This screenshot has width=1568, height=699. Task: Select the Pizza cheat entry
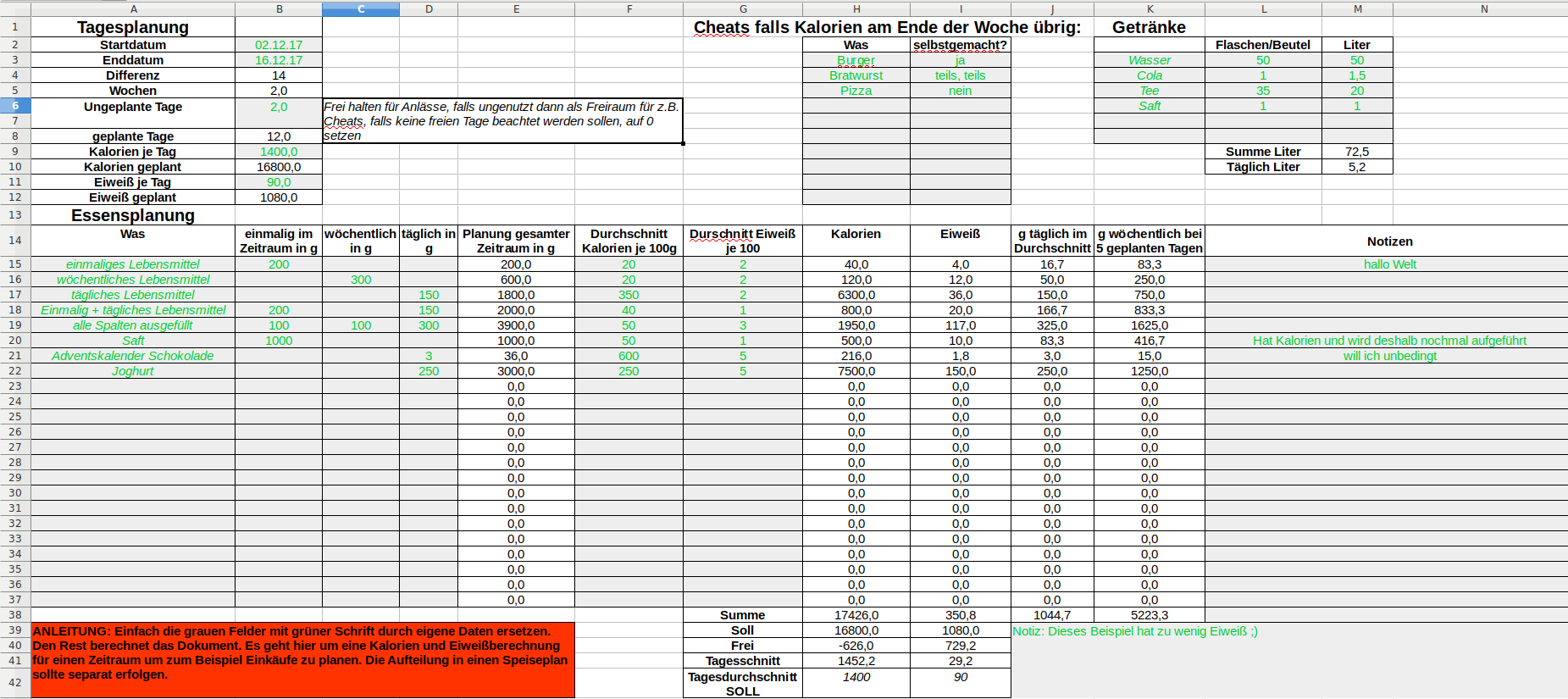pos(856,91)
